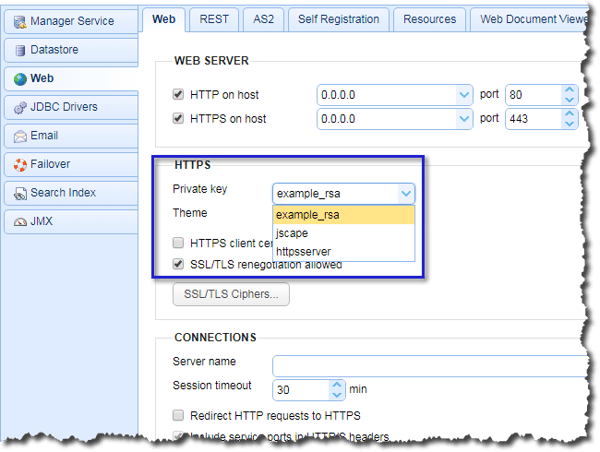
Task: Click the Email envelope icon
Action: 20,136
